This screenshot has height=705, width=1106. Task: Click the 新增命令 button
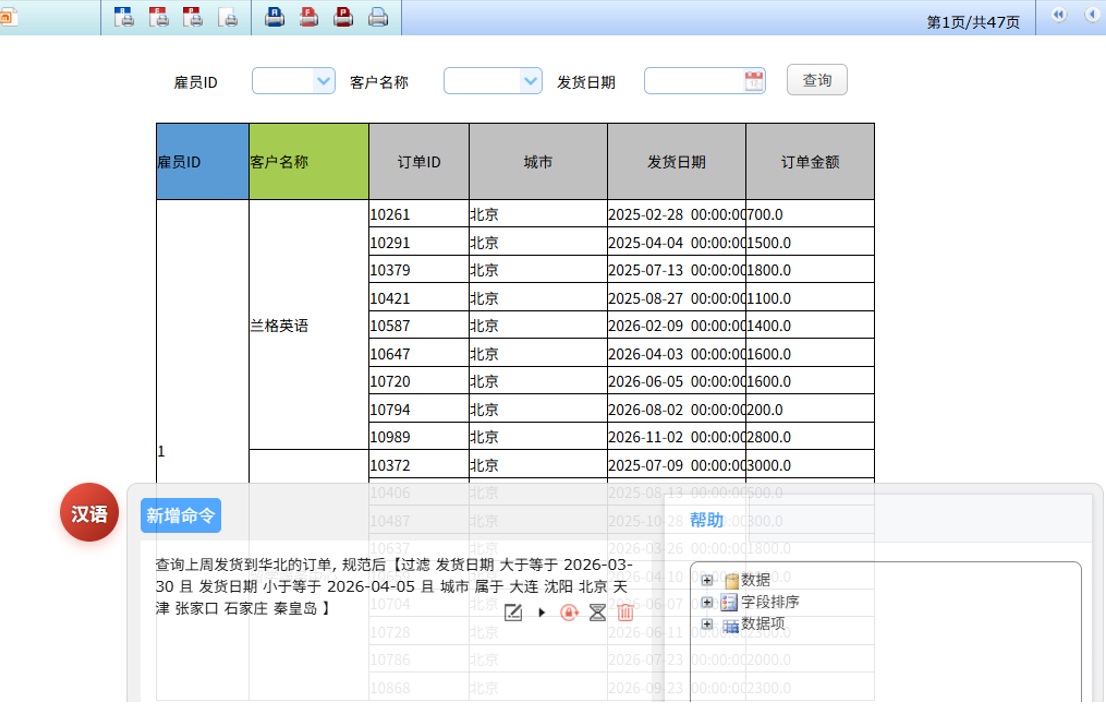(180, 515)
